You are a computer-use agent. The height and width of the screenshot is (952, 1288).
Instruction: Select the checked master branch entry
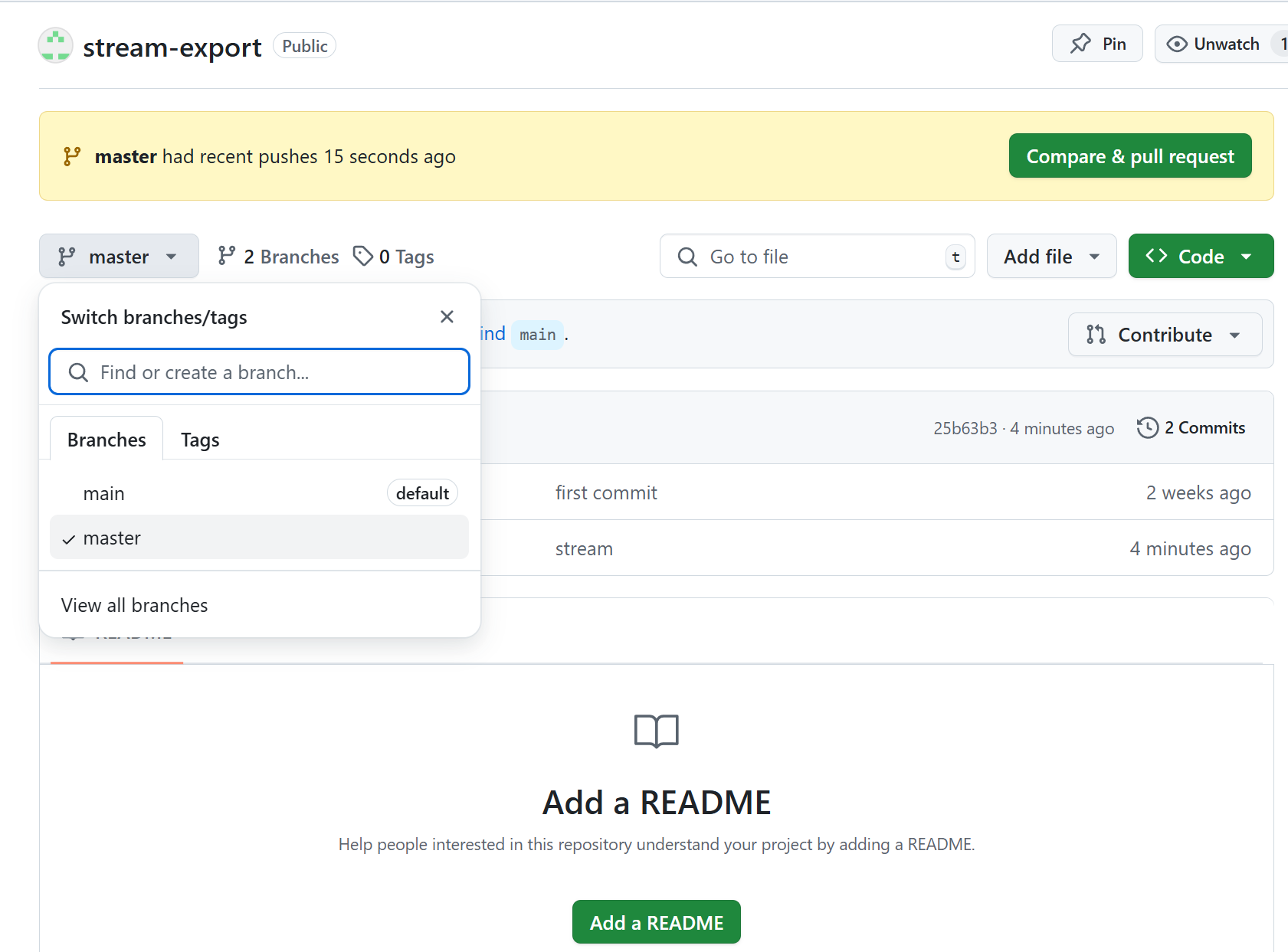259,538
